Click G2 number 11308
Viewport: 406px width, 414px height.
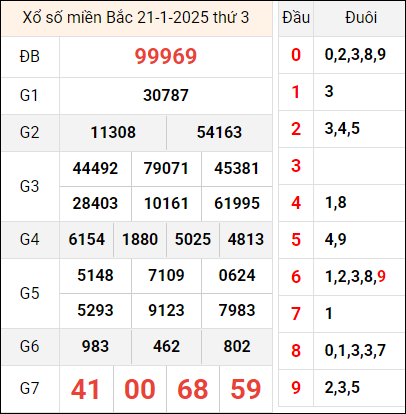tap(113, 132)
